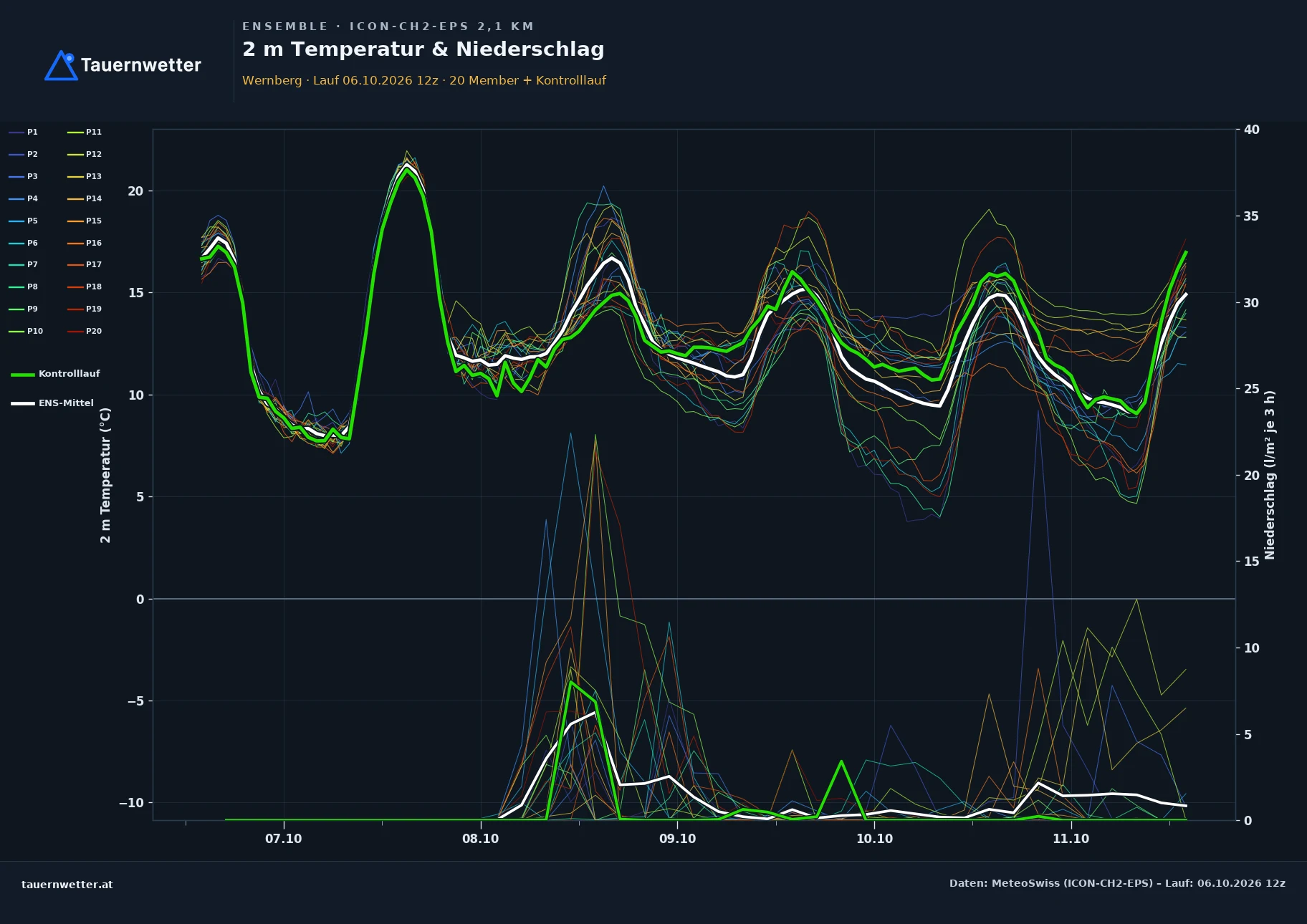Select the P14 legend entry

85,198
